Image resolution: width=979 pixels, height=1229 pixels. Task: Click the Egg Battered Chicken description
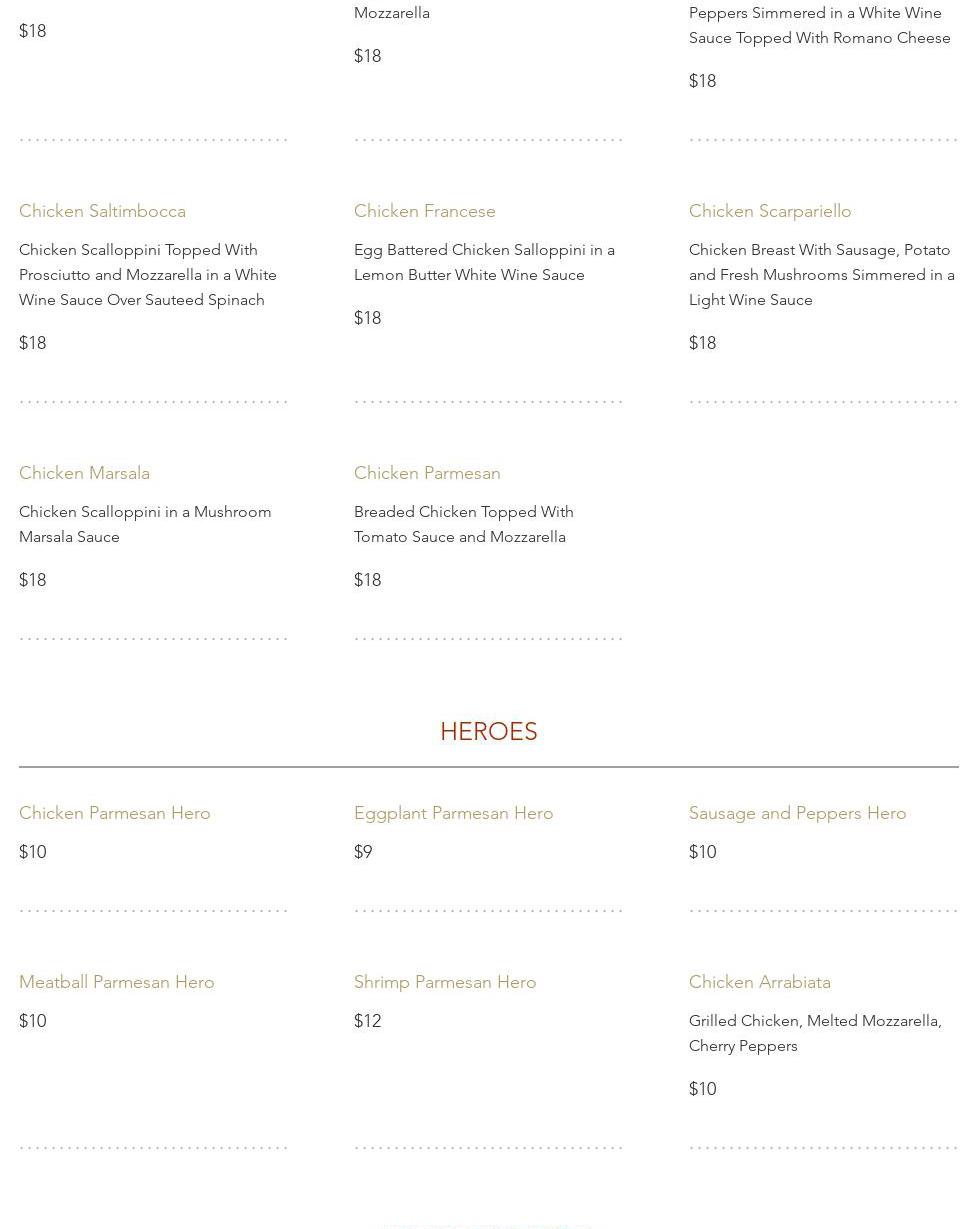coord(483,262)
